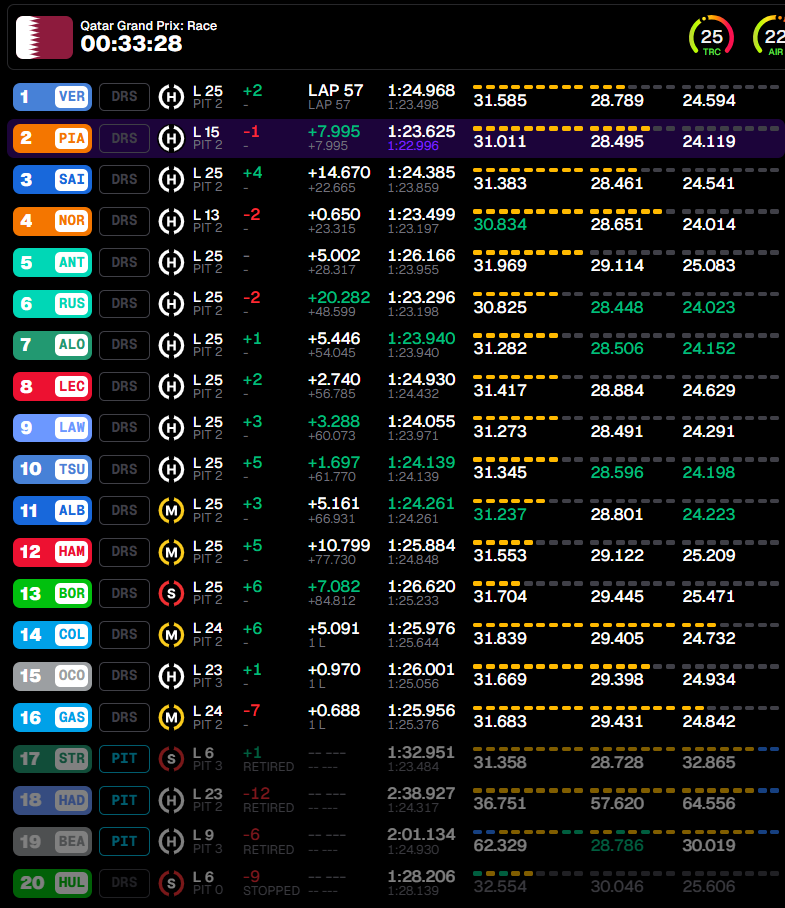Click the LAP 57 leader counter
Viewport: 785px width, 908px height.
point(335,91)
